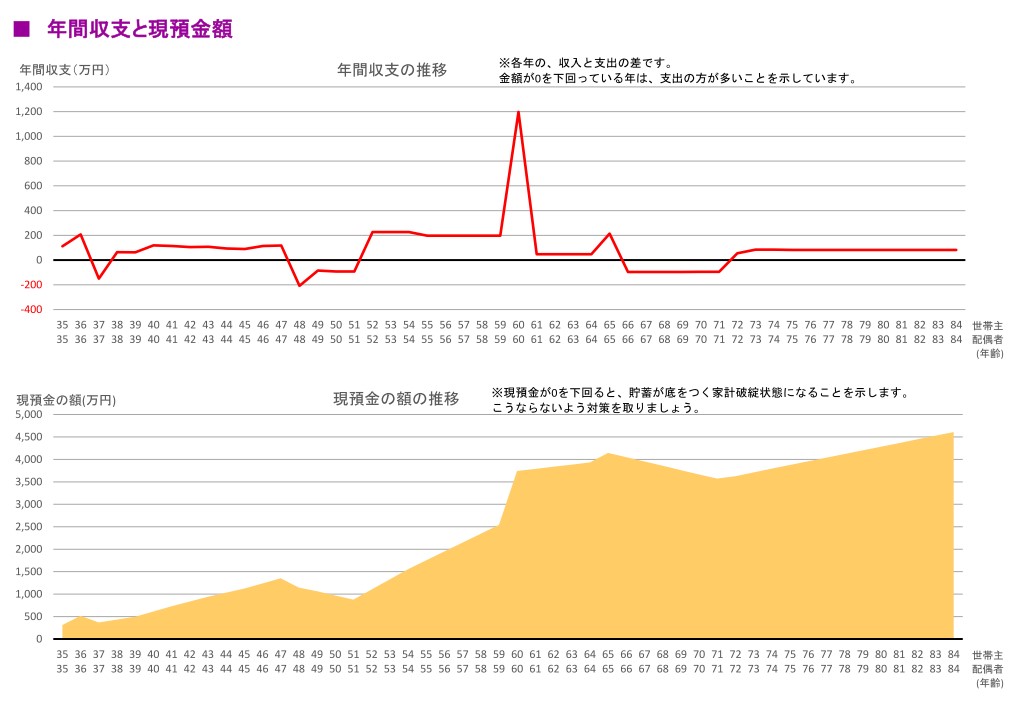
Task: Click the 配偶者 label of the lower chart
Action: point(987,668)
